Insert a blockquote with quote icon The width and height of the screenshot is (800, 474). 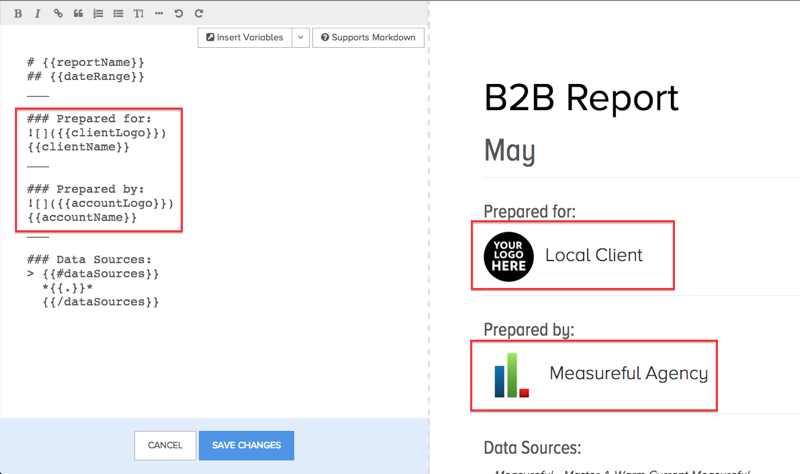click(78, 13)
